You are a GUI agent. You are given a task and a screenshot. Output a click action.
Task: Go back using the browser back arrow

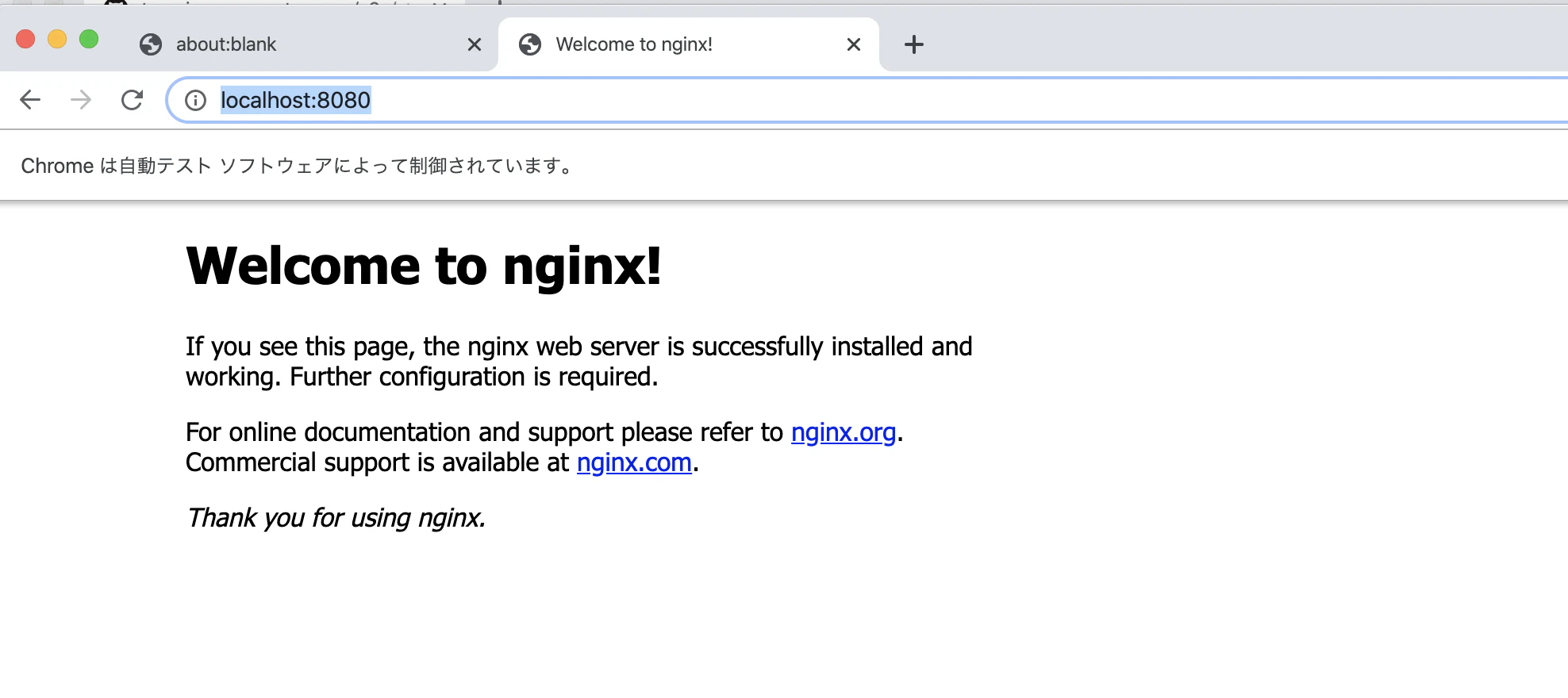pos(30,100)
